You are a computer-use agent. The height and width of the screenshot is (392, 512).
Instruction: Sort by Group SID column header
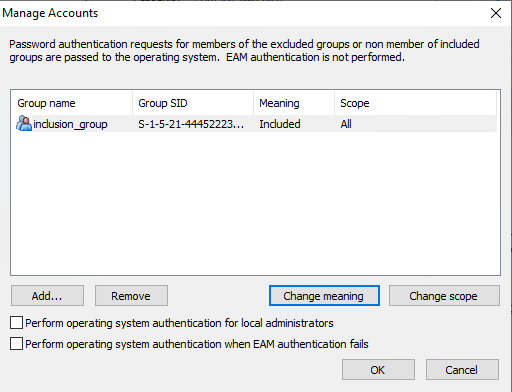click(x=193, y=103)
